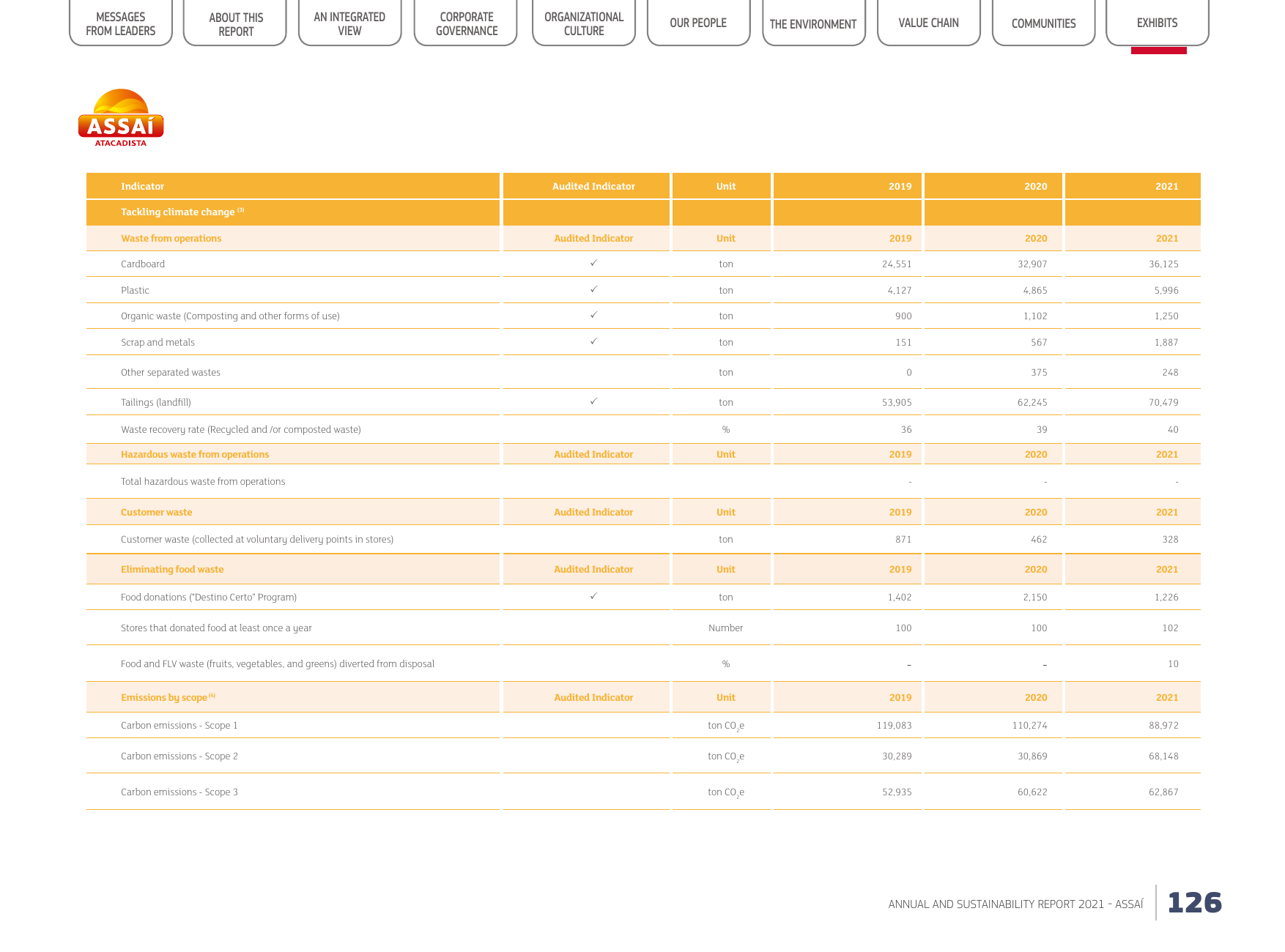The height and width of the screenshot is (952, 1285).
Task: Click the Food donations audited checkmark
Action: (593, 596)
